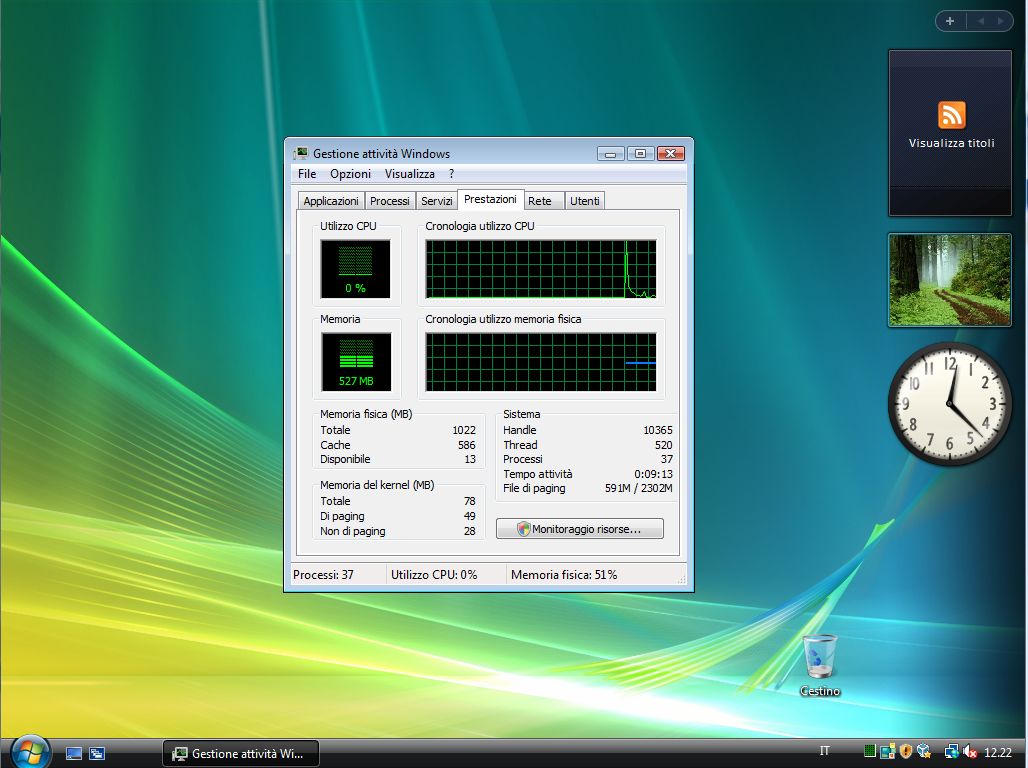Click IT language bar indicator
This screenshot has height=768, width=1028.
(x=824, y=751)
